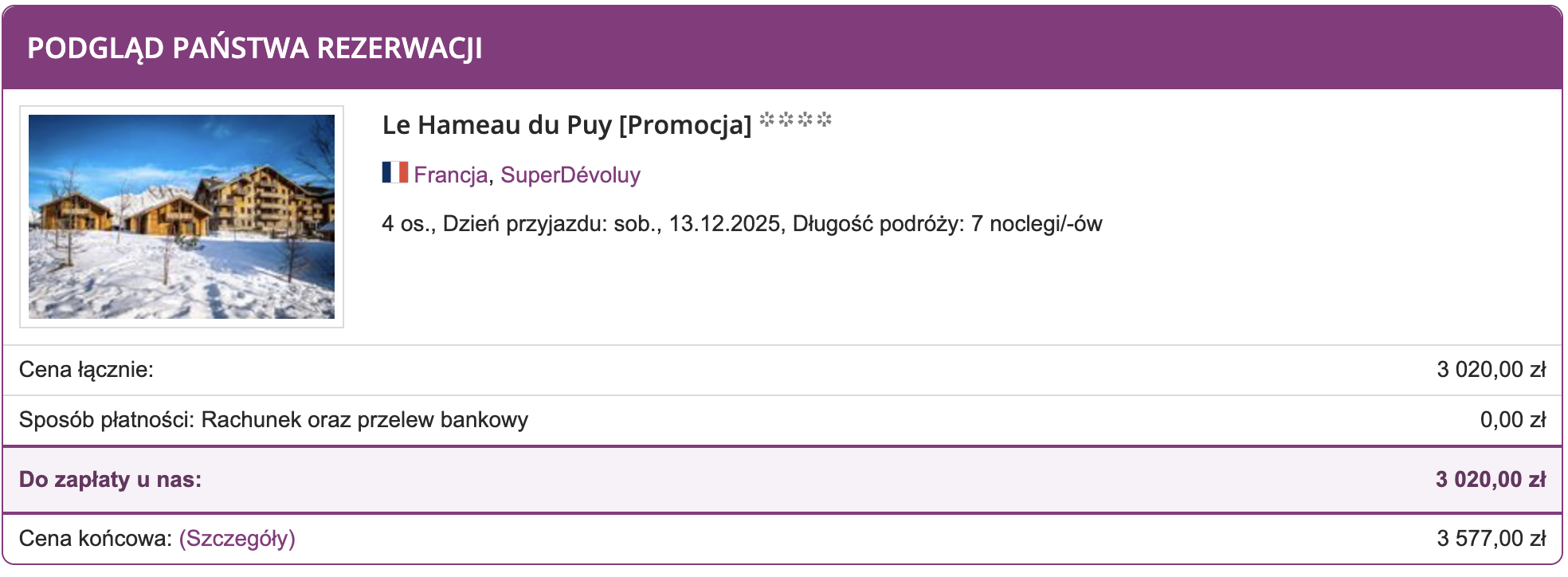Click the SuperDévoluy destination link
The image size is (1568, 577).
[x=572, y=175]
